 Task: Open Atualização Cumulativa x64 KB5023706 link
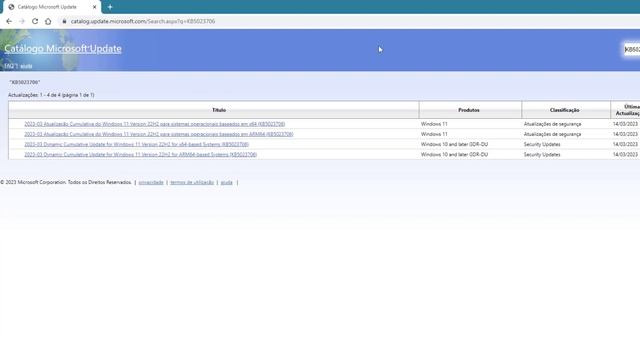[155, 124]
